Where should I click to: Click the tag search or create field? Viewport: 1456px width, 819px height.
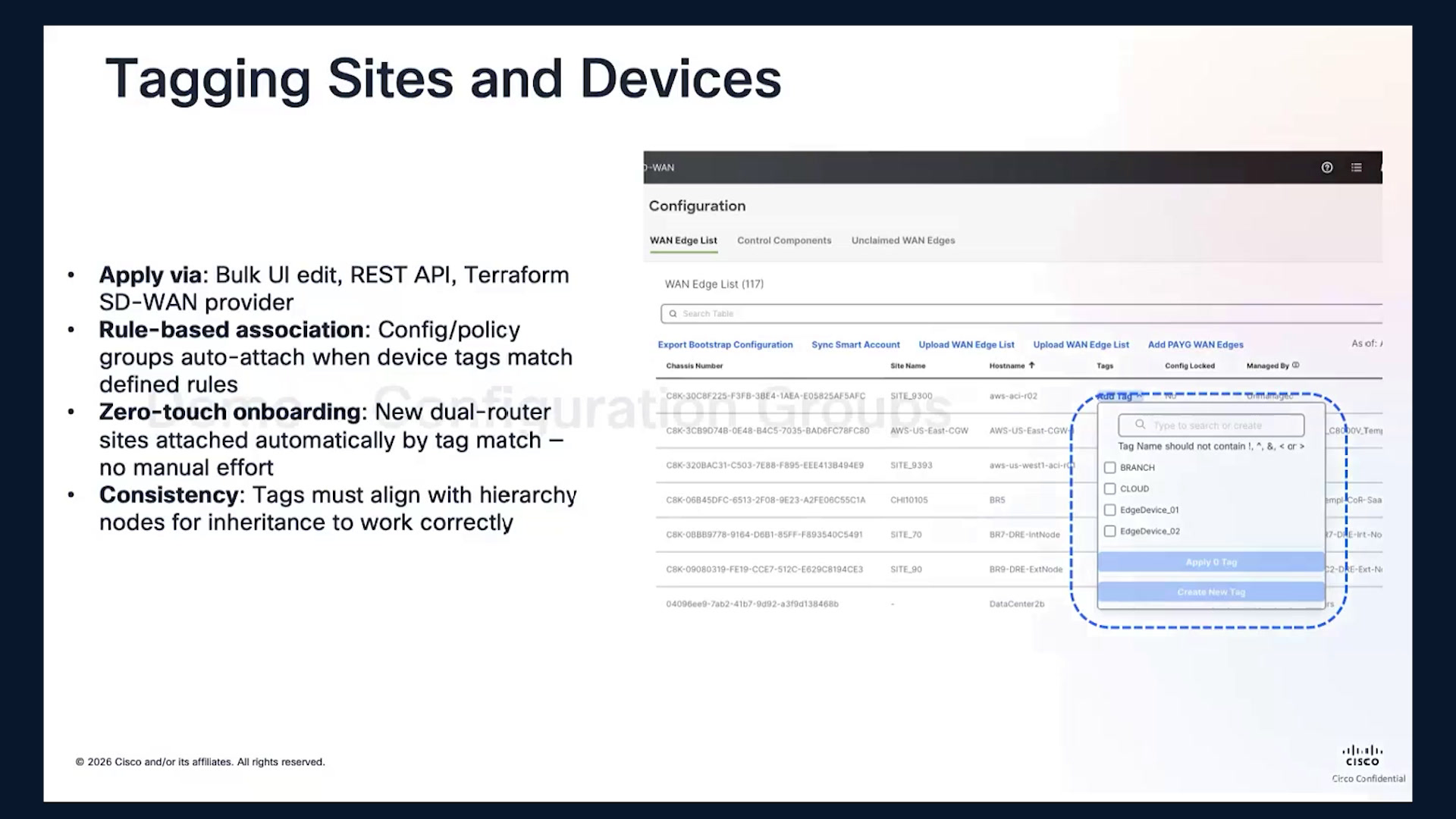(1211, 425)
